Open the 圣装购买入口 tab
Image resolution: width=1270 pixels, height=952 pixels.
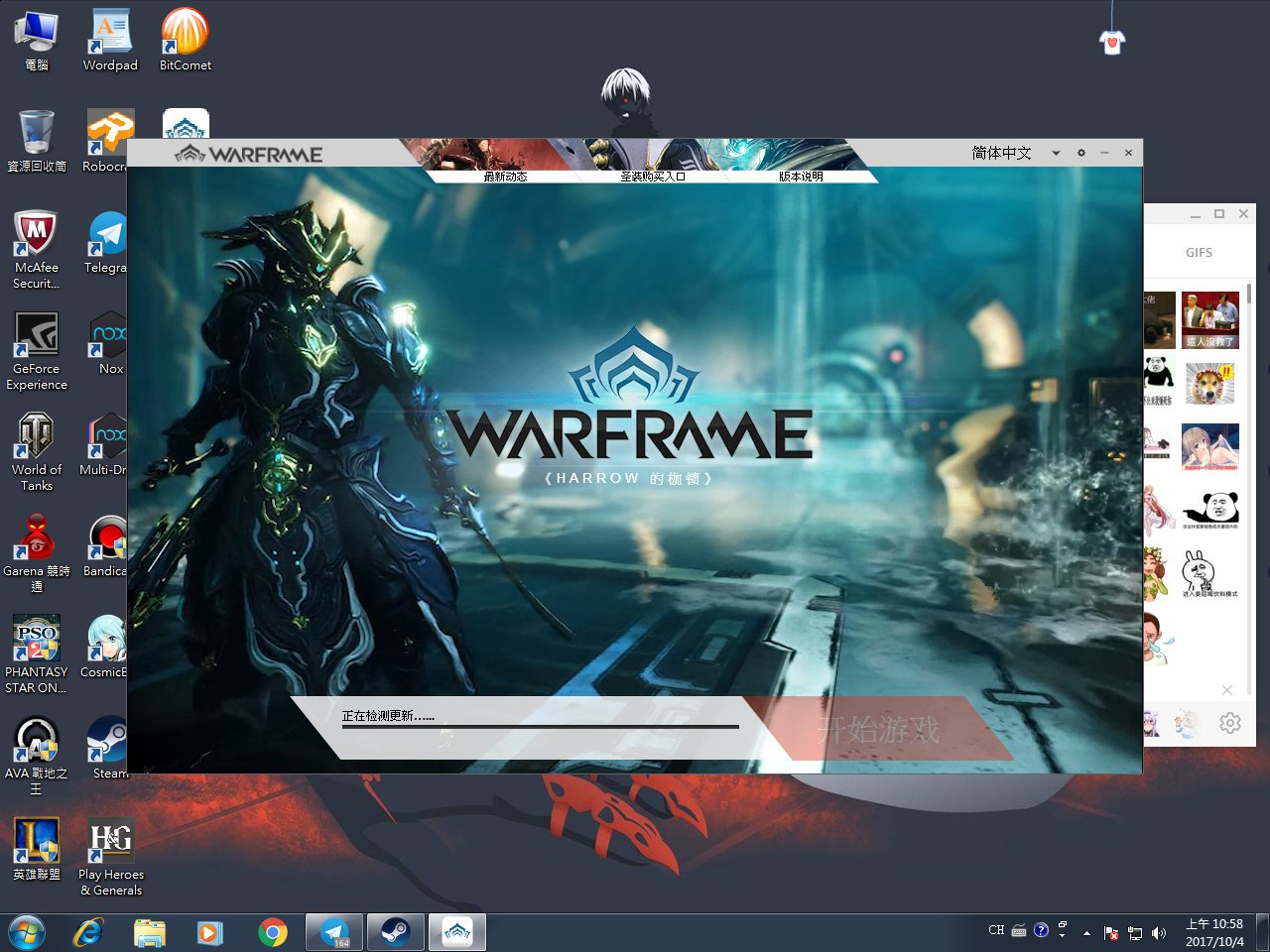(x=653, y=176)
